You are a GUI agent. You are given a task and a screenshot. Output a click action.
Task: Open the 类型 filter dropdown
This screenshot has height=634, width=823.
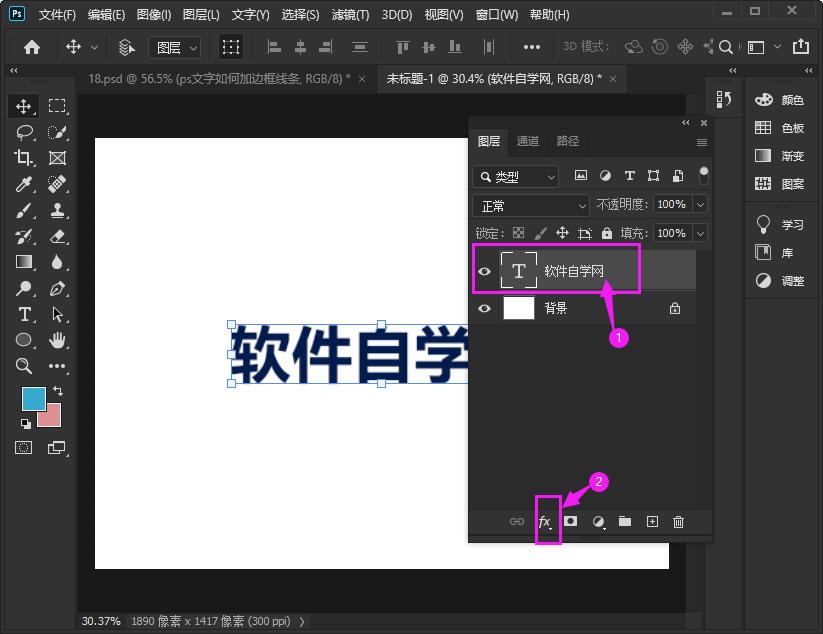tap(515, 177)
